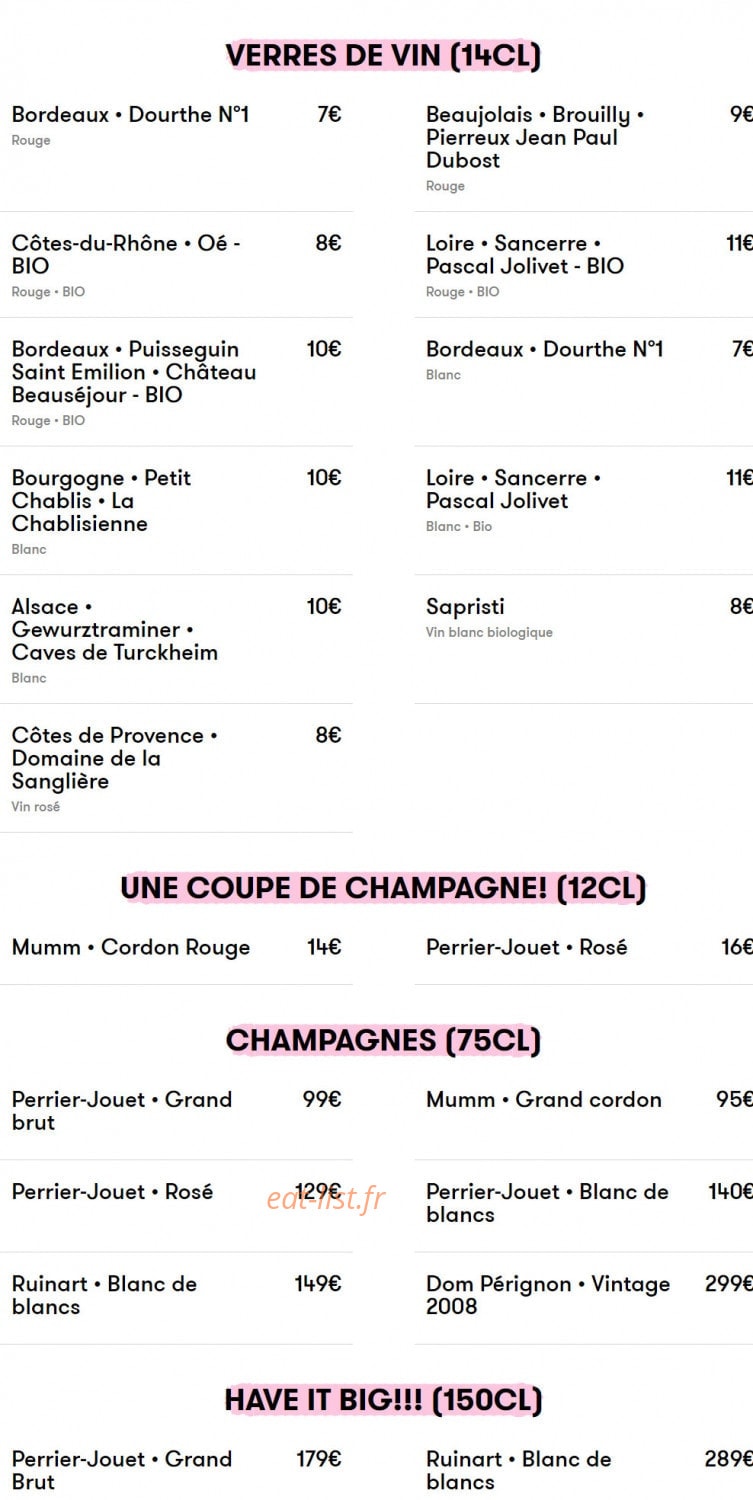Click the Beaujolais Brouilly Pierreux entry
This screenshot has height=1500, width=753.
[x=584, y=148]
